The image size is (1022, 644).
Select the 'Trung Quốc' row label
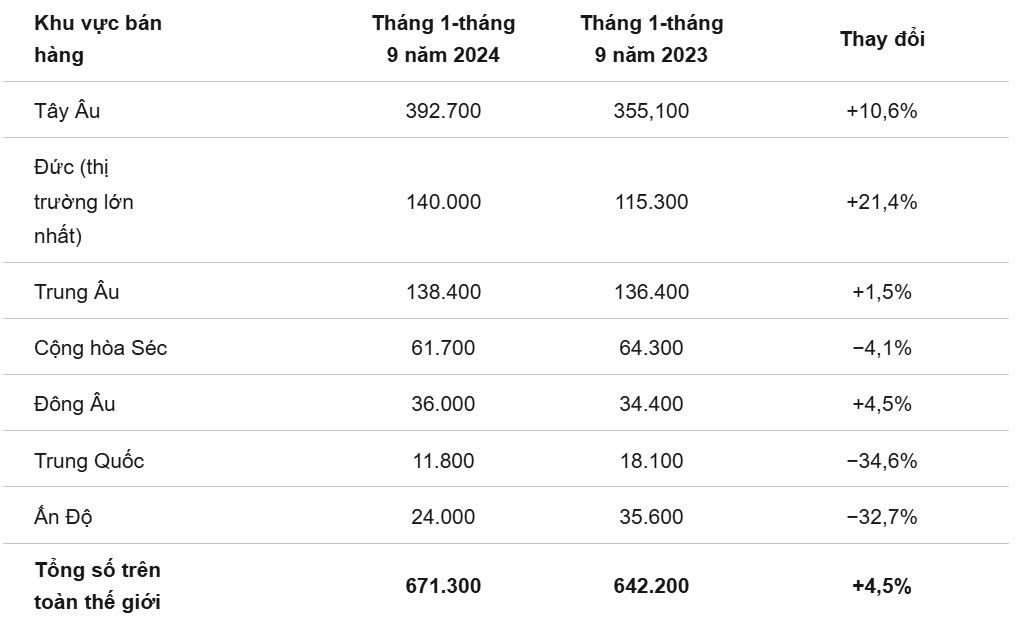coord(89,461)
